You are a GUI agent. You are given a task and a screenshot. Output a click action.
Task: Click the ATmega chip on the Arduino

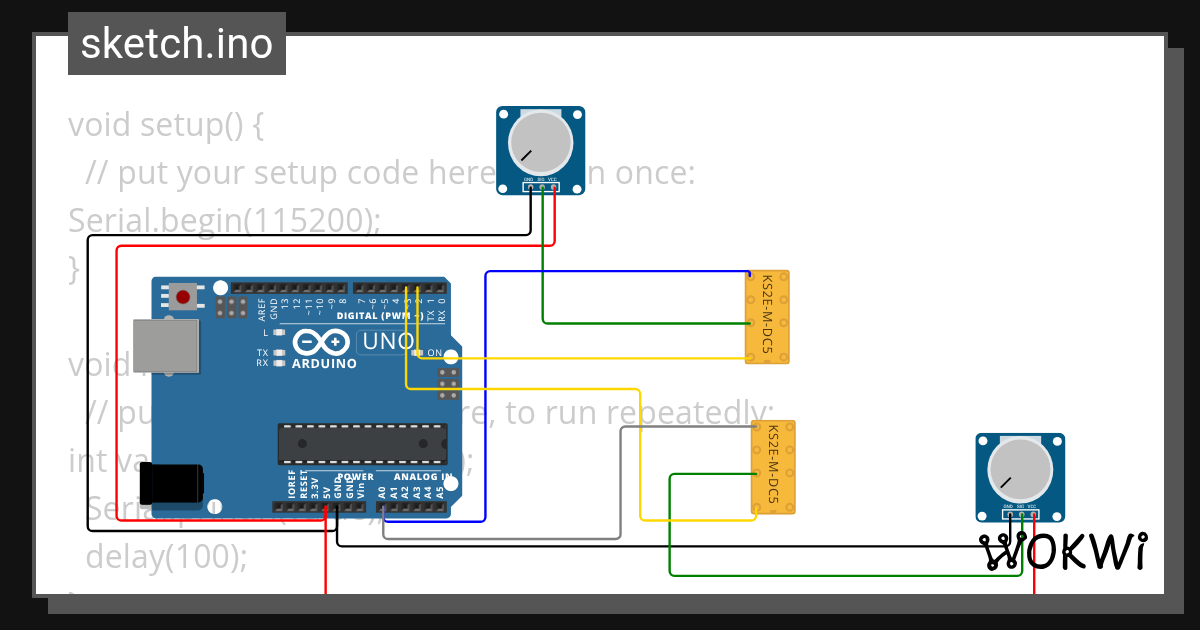361,443
